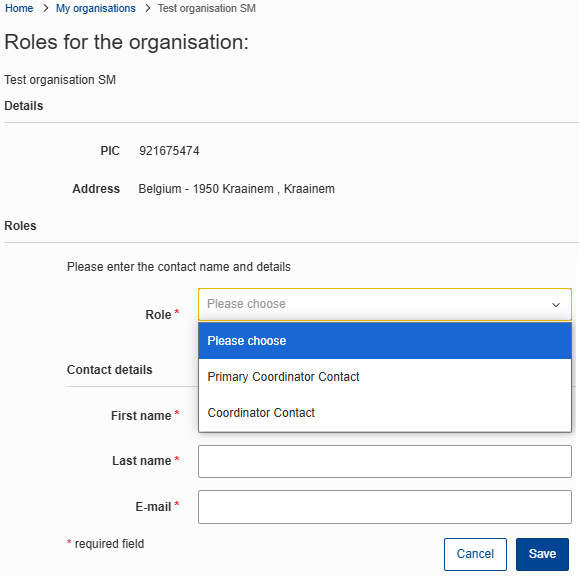
Task: Focus the E-mail input field
Action: click(385, 507)
